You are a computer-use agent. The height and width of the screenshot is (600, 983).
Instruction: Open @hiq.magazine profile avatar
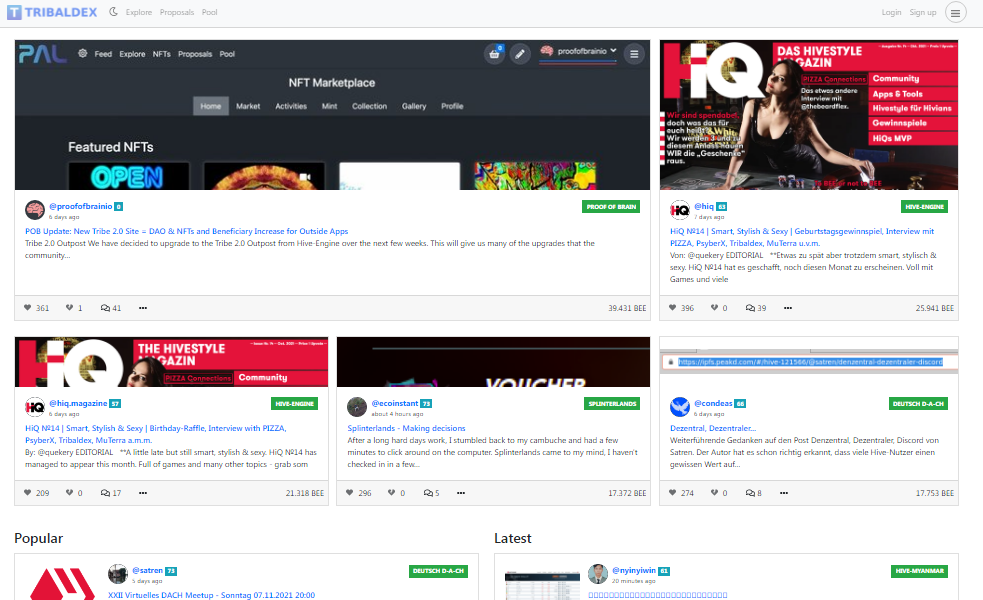click(x=35, y=407)
